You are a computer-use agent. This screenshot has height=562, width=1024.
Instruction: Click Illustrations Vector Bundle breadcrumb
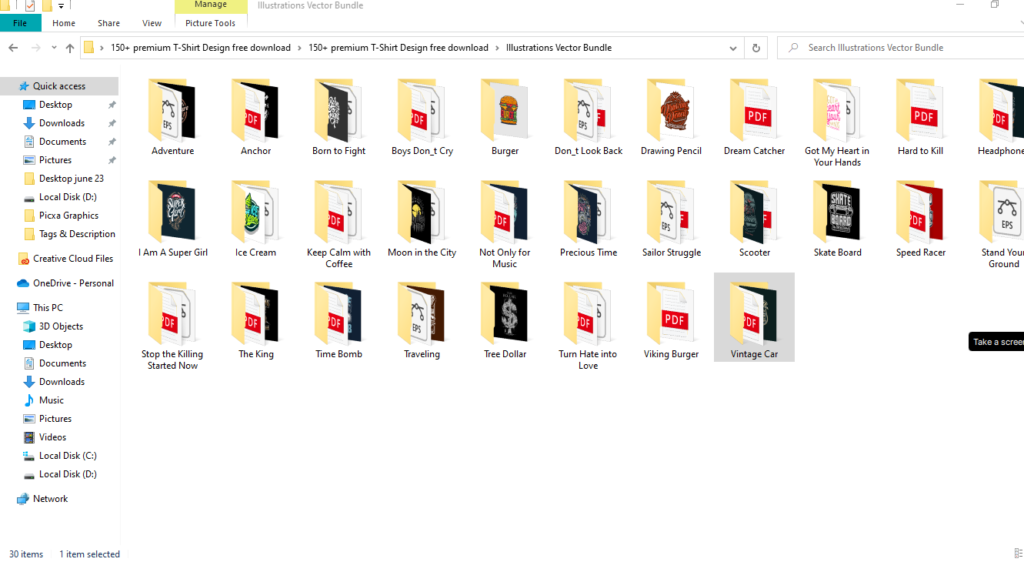click(x=558, y=47)
